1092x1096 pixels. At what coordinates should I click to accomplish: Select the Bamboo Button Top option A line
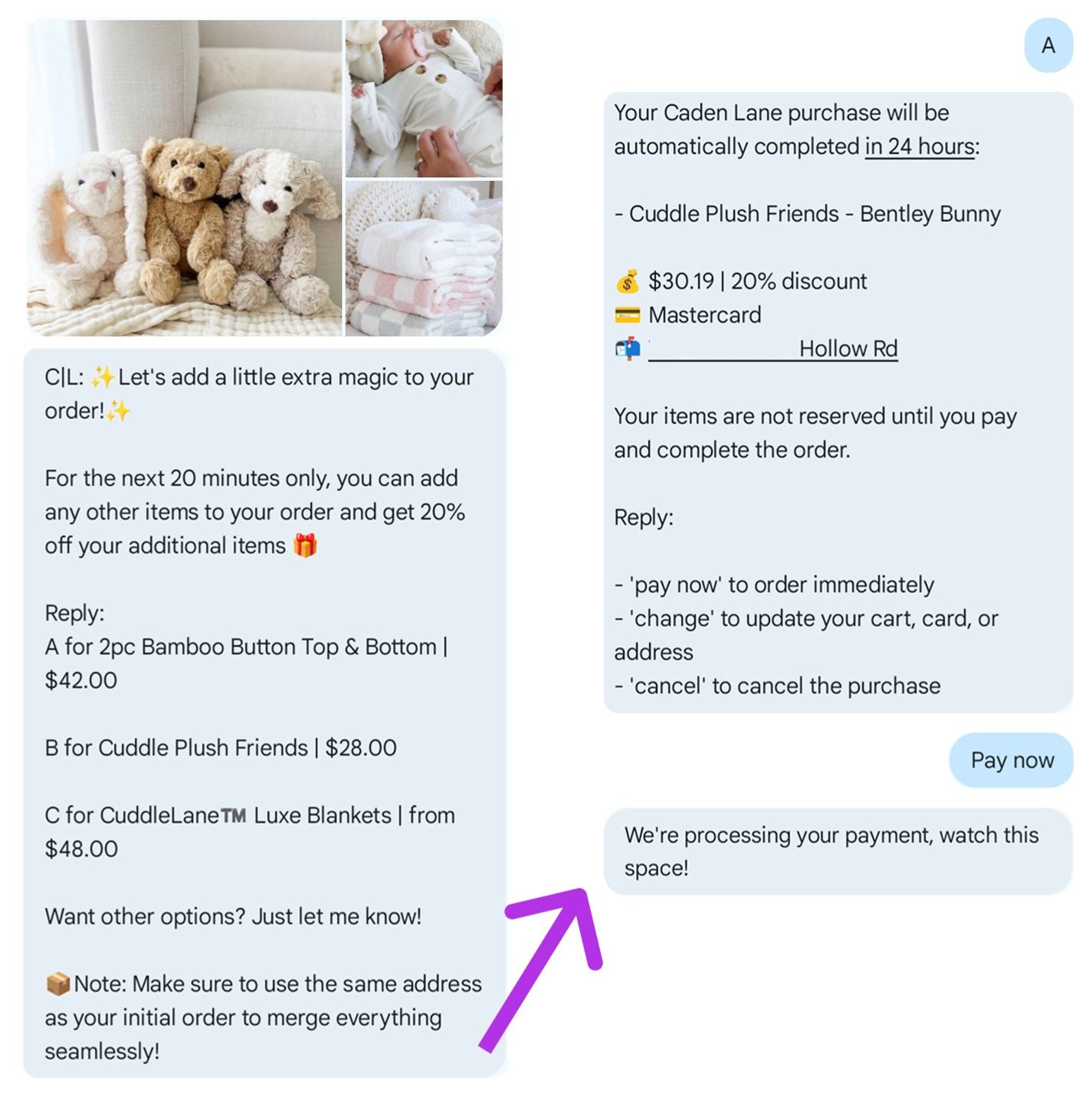point(246,663)
